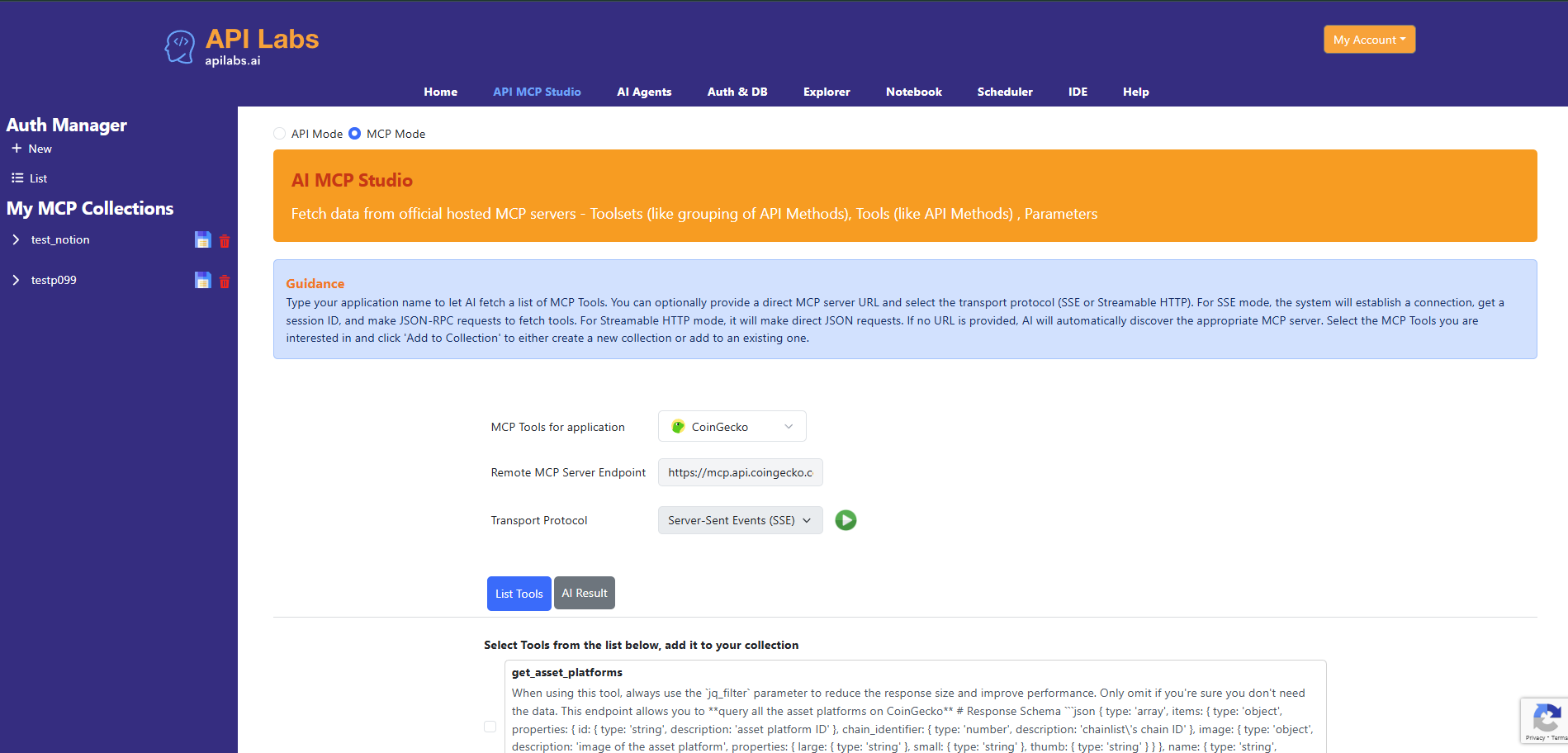Save the testp099 collection
1568x753 pixels.
pos(202,280)
